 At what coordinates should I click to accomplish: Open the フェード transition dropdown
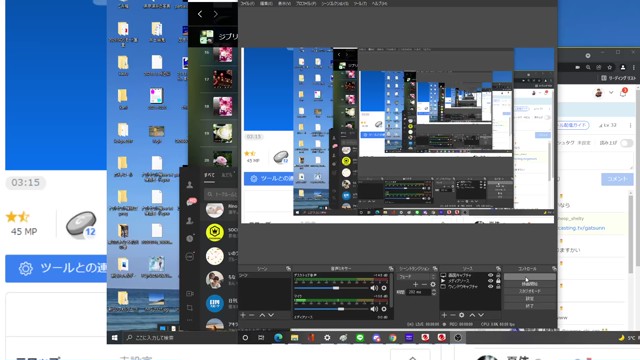coord(416,276)
